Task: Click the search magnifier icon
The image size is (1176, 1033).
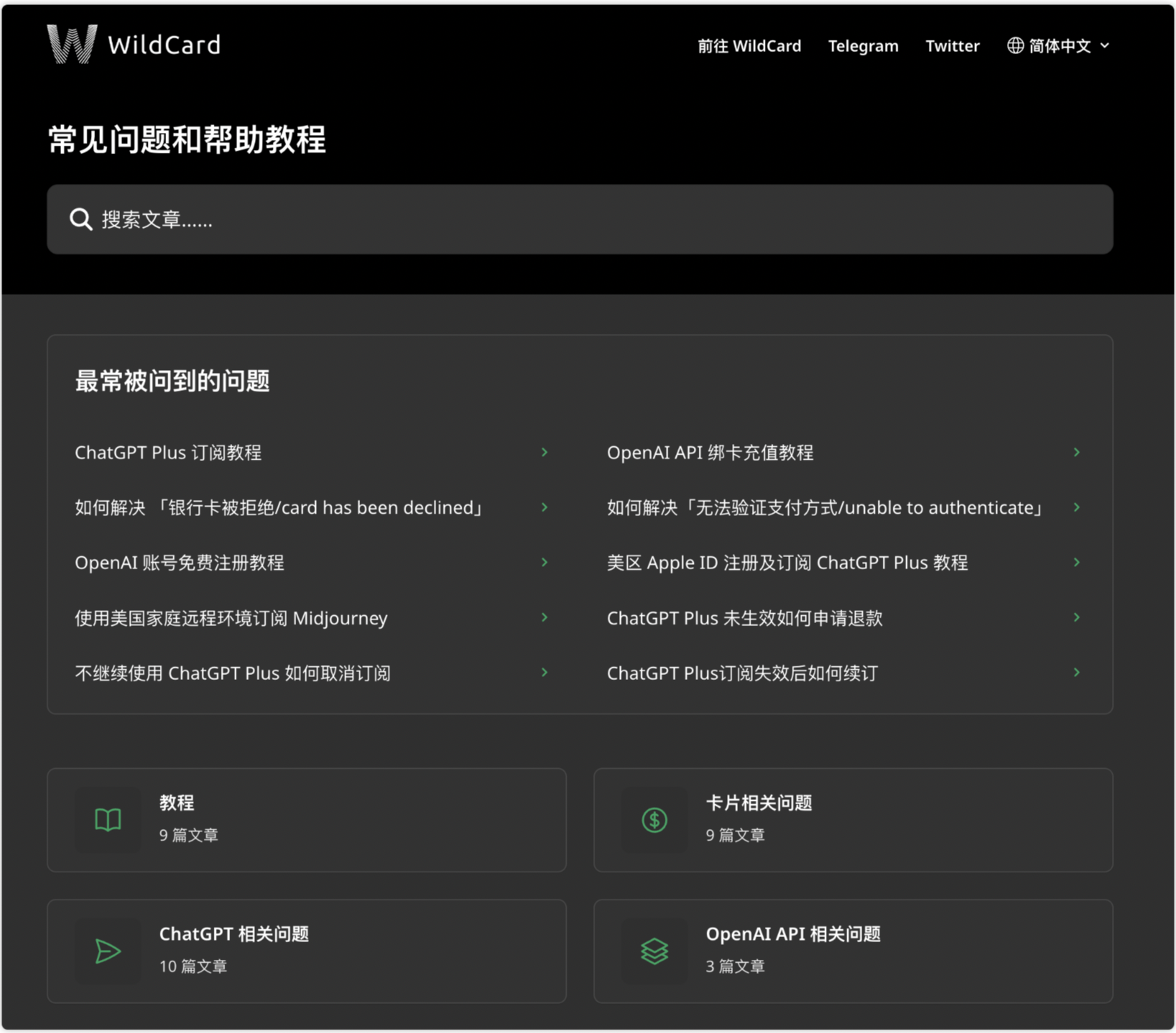Action: pos(81,220)
